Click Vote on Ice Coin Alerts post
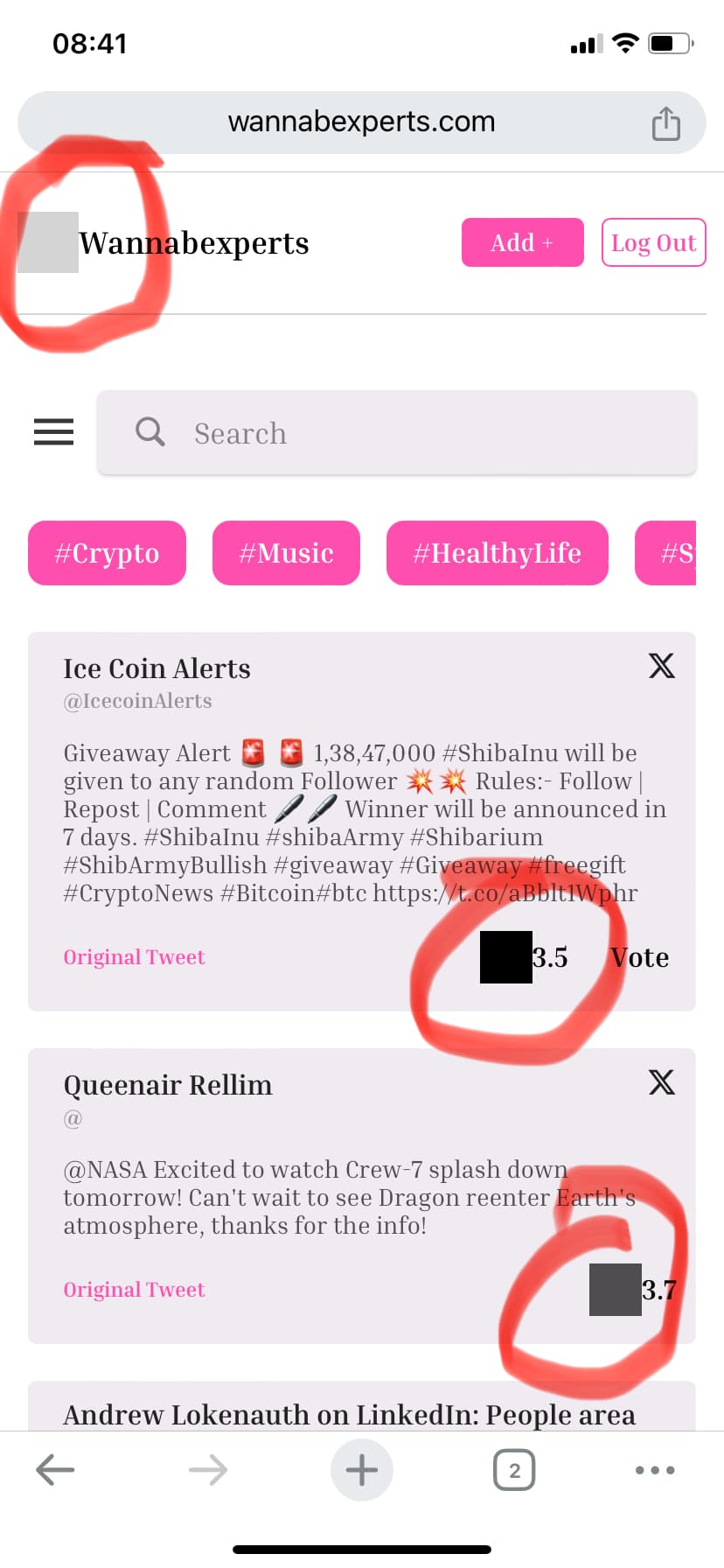Screen dimensions: 724x1568 click(640, 957)
